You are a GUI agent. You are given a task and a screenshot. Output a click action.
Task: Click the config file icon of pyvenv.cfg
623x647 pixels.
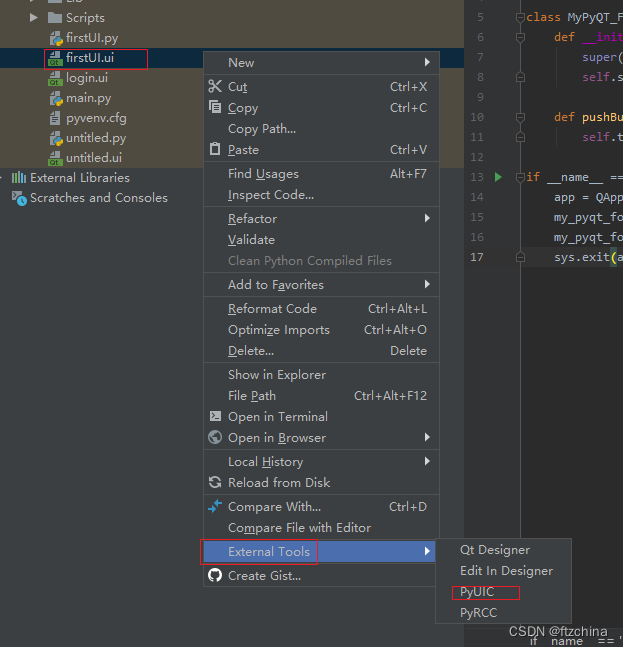click(55, 118)
